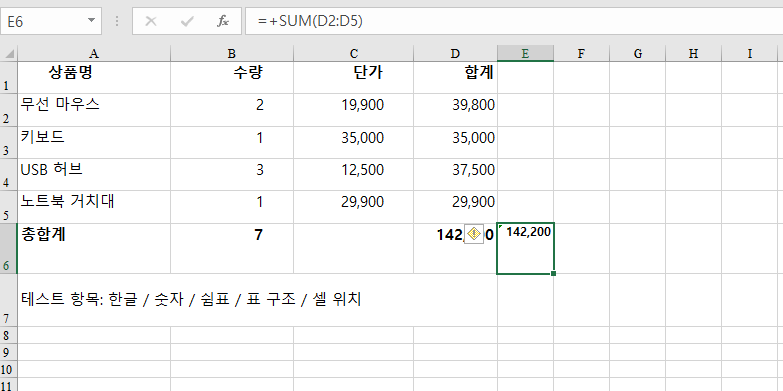Click the error warning indicator icon near D6

pos(474,234)
